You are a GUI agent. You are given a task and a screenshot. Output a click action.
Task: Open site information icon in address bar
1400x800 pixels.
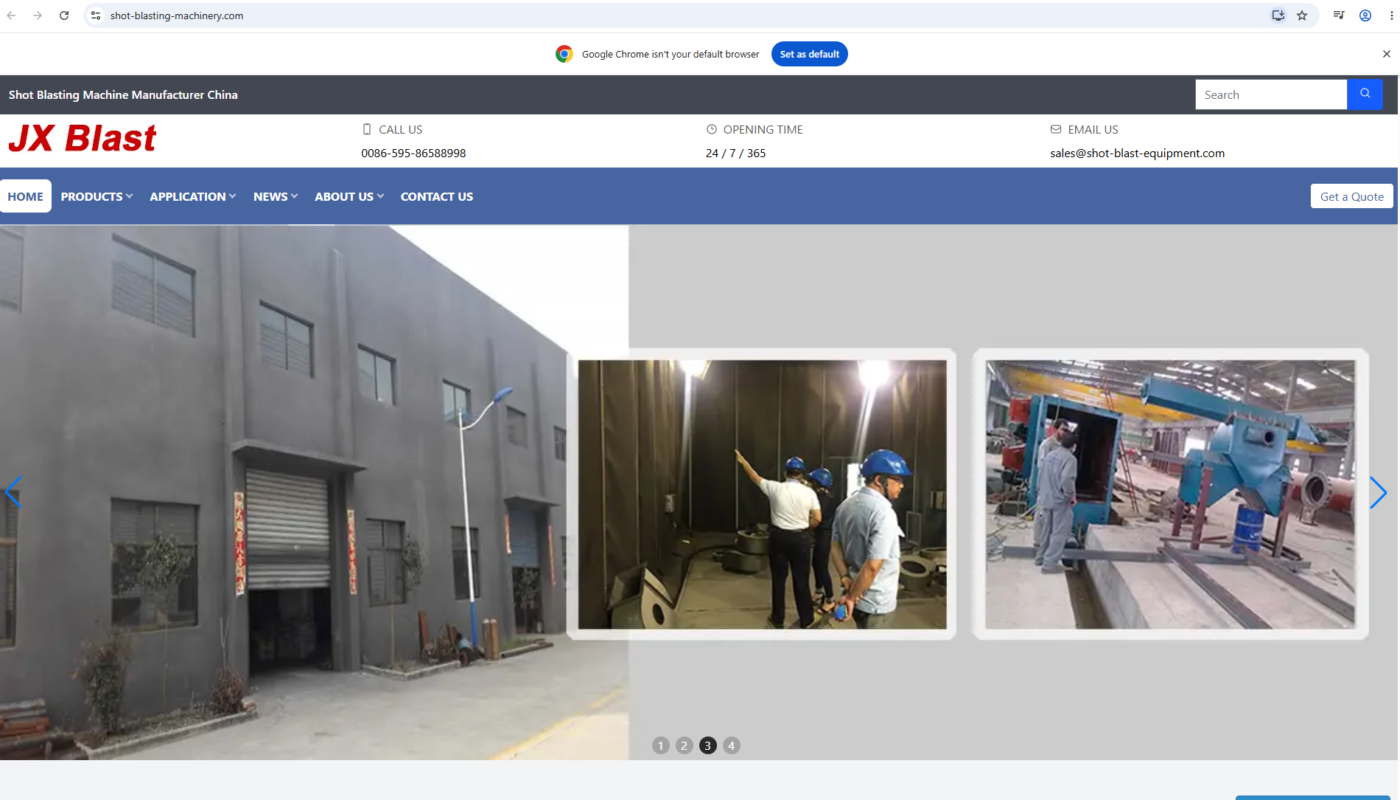click(x=96, y=15)
